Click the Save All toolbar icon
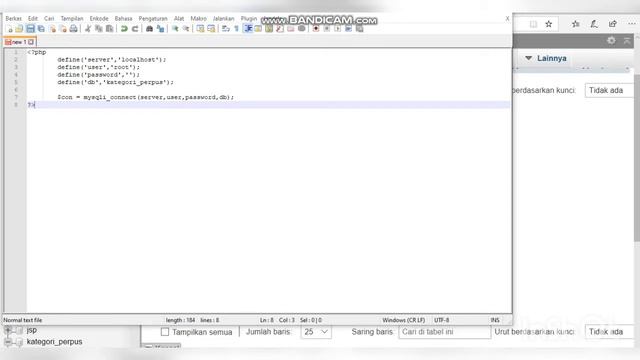The image size is (640, 360). pos(41,29)
